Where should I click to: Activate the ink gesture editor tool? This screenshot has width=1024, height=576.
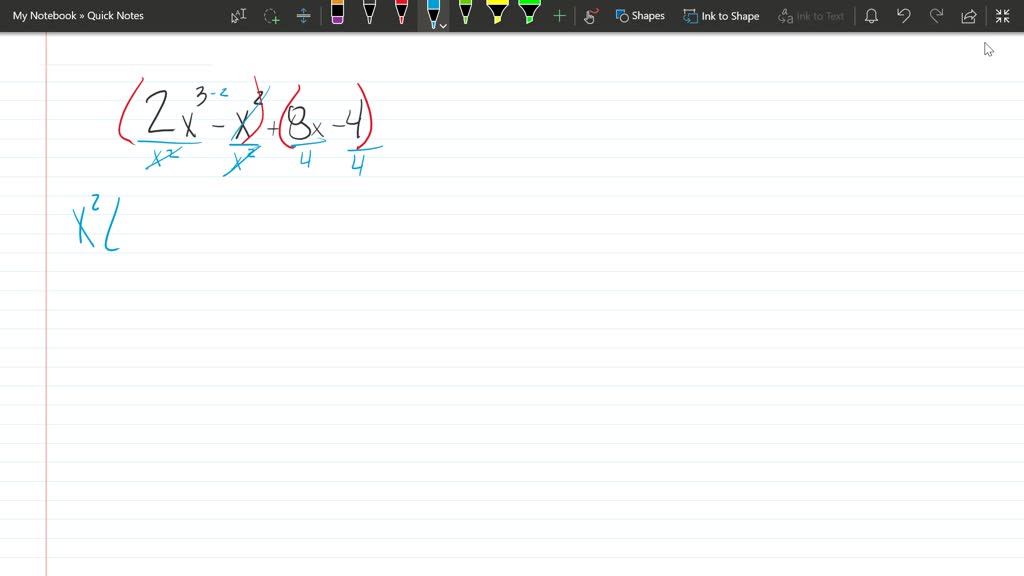pos(590,15)
